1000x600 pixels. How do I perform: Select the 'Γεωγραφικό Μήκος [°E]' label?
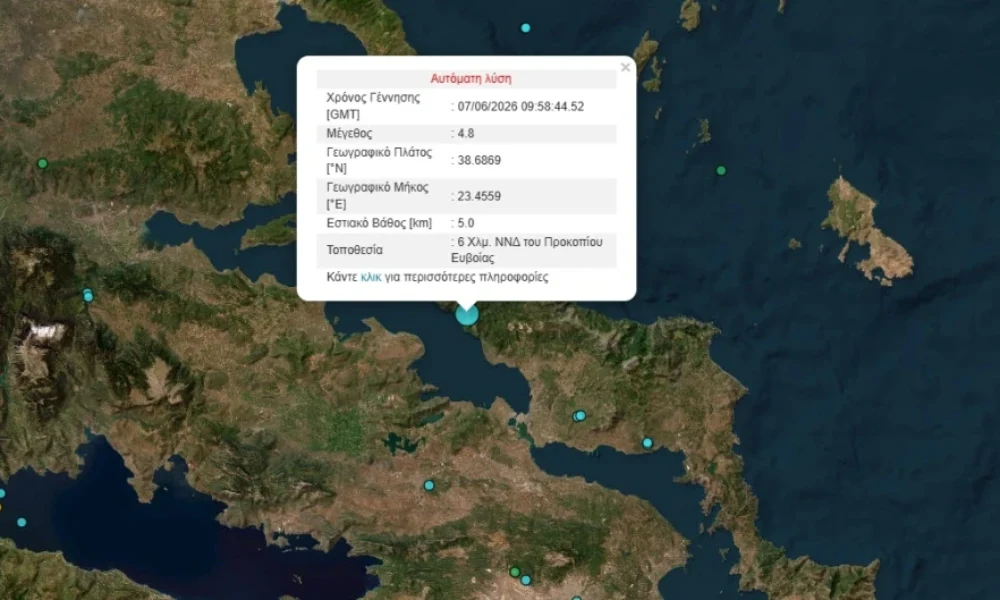point(378,196)
